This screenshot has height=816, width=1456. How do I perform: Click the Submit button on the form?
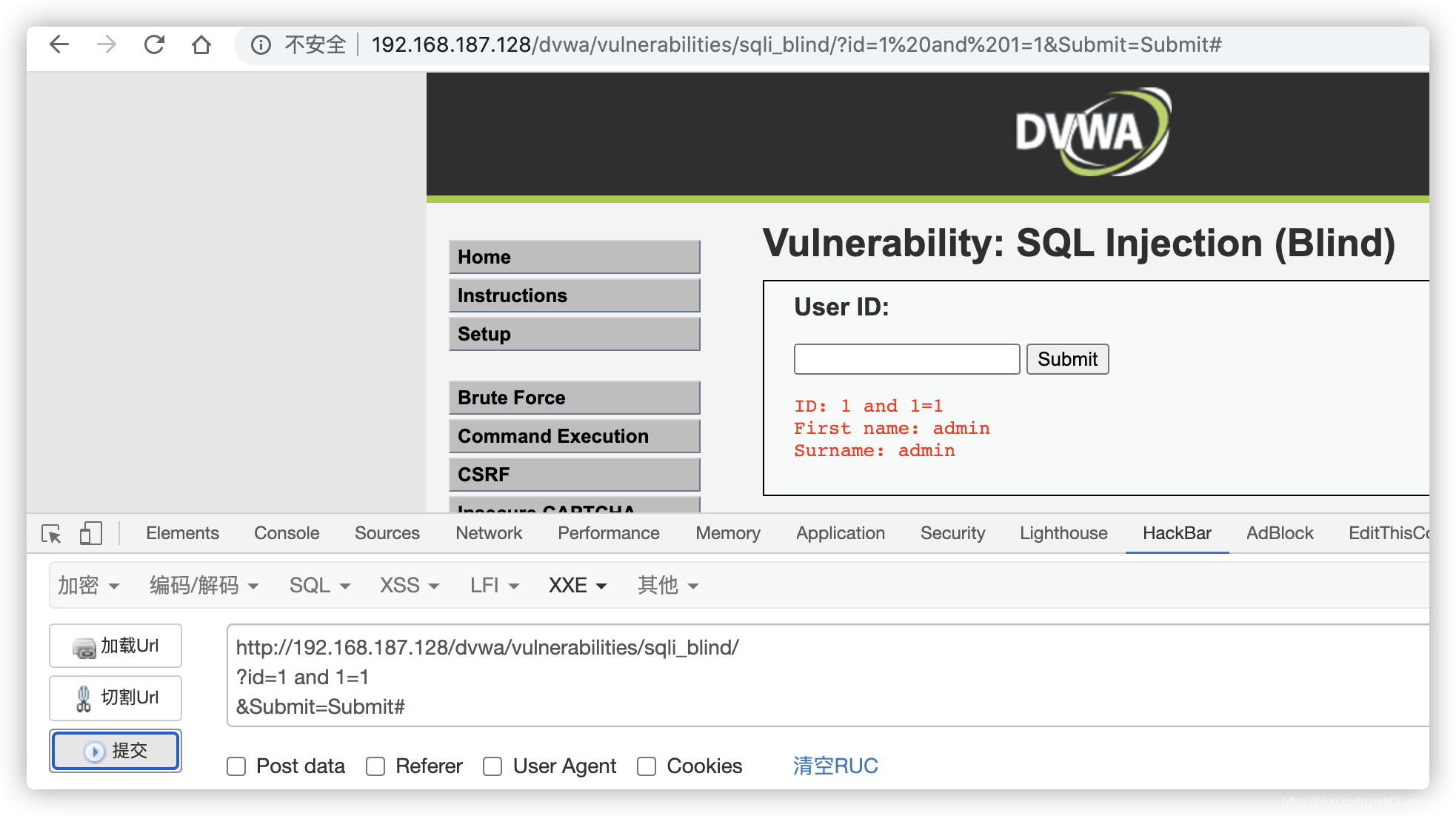1067,359
